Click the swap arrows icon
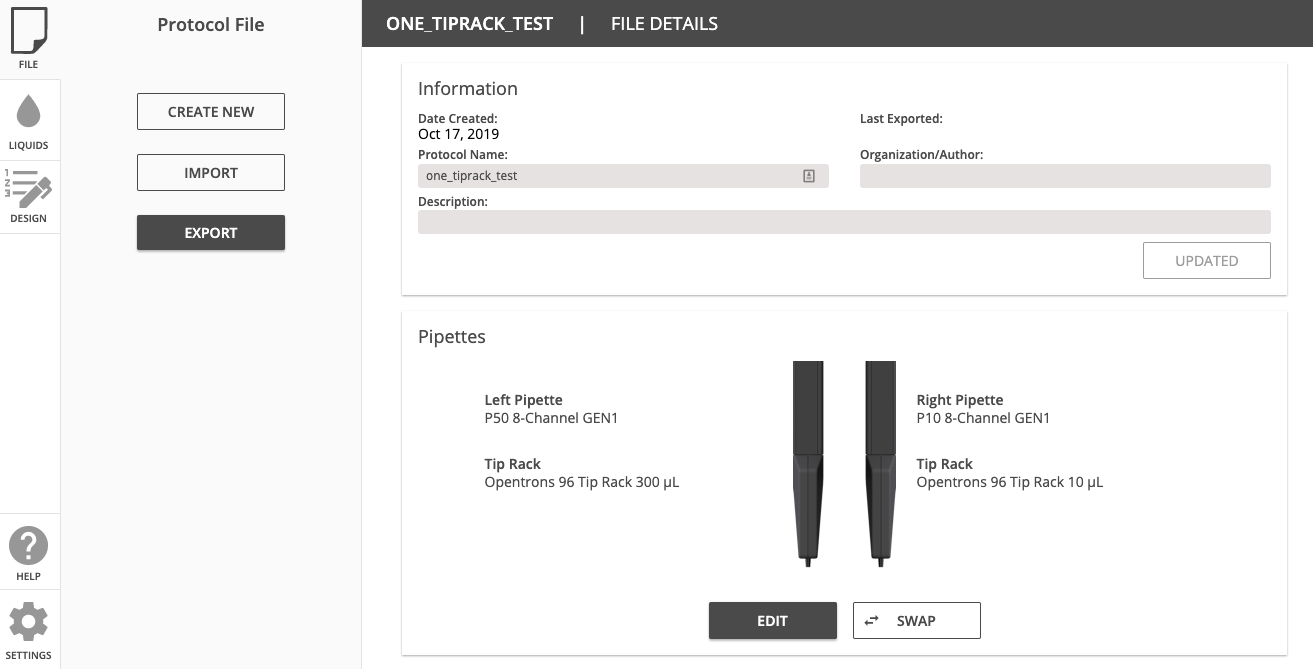 click(871, 620)
